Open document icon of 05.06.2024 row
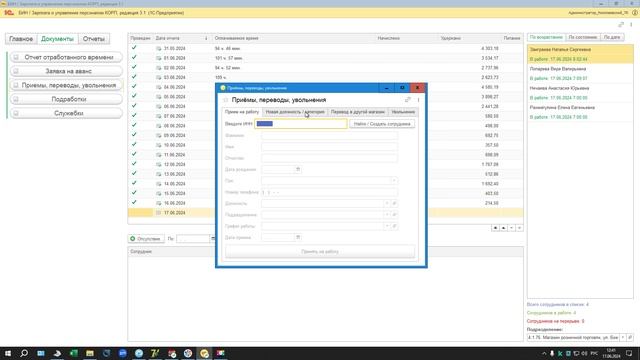The height and width of the screenshot is (360, 640). point(159,97)
